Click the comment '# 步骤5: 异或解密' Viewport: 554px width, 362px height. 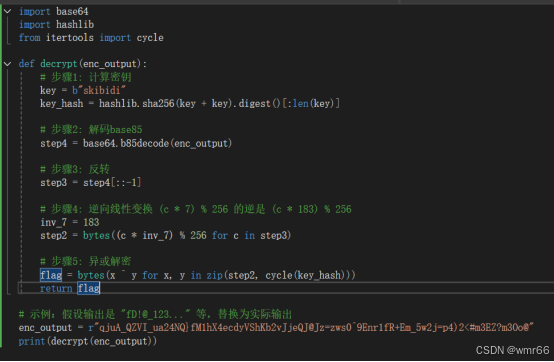(x=86, y=261)
